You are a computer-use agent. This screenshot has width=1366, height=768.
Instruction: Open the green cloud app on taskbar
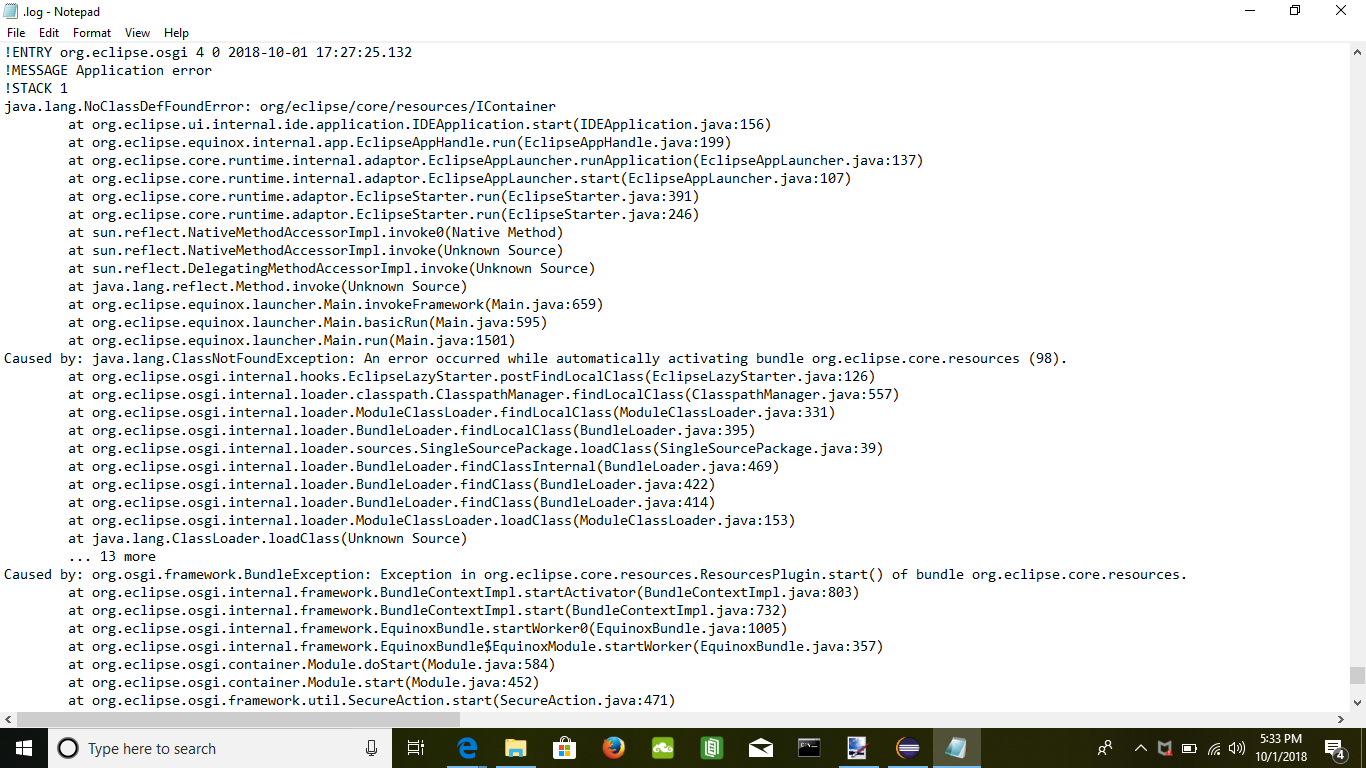[663, 748]
